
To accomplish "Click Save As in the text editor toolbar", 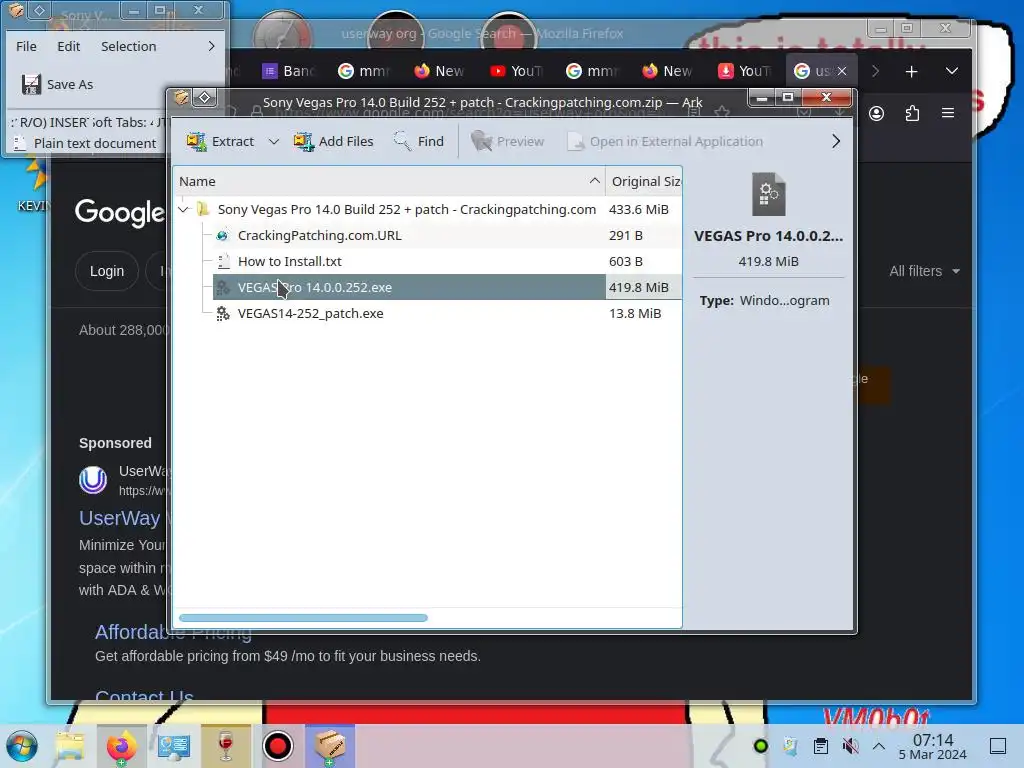I will (x=57, y=84).
